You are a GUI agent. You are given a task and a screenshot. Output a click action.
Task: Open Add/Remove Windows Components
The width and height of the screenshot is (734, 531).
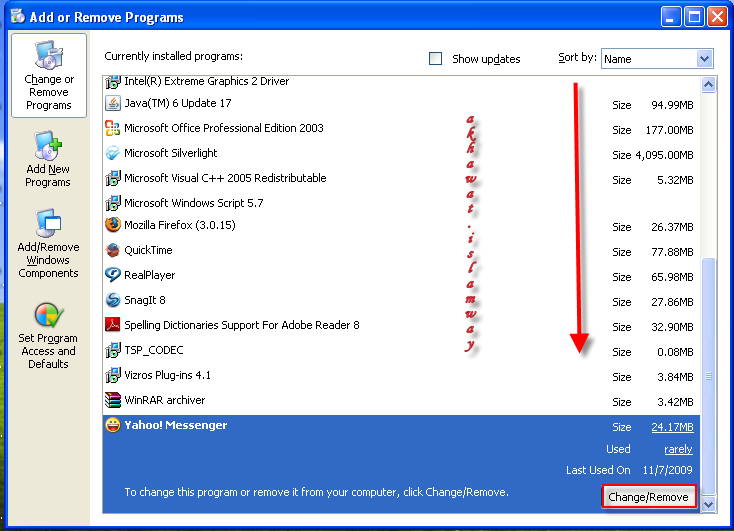pyautogui.click(x=48, y=243)
